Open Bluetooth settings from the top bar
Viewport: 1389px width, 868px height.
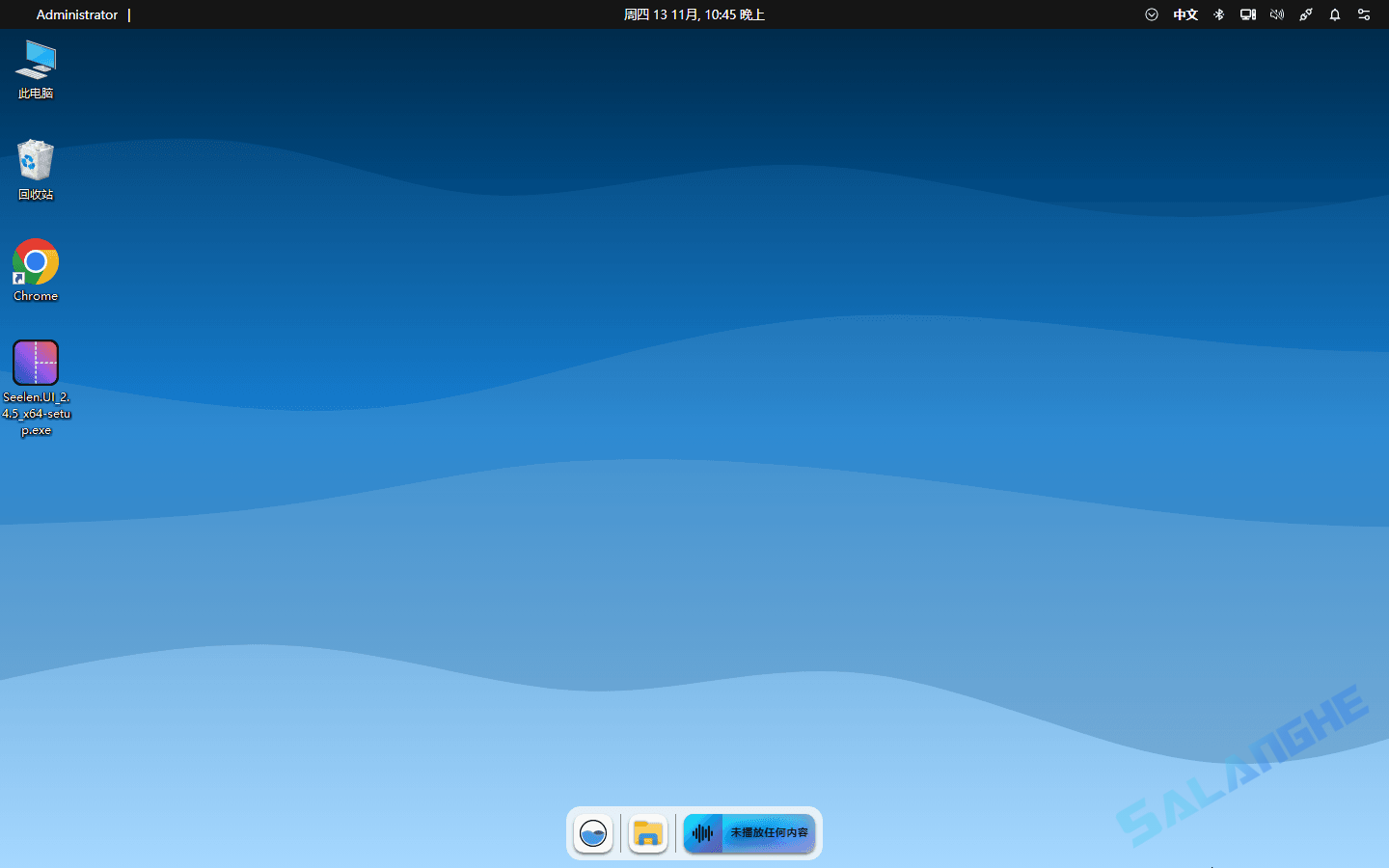point(1218,14)
